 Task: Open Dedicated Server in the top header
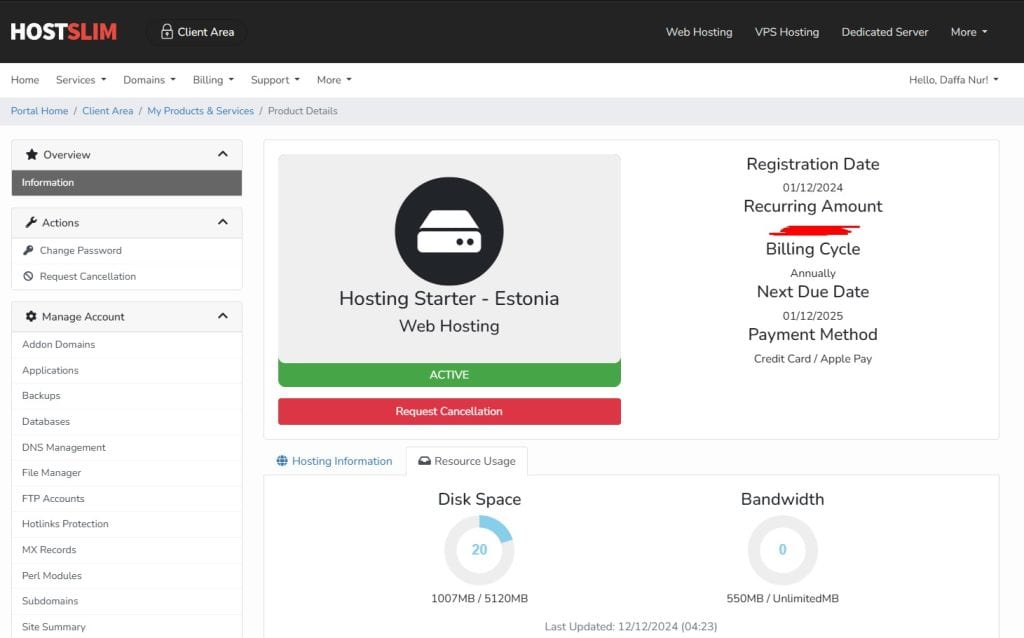tap(885, 32)
